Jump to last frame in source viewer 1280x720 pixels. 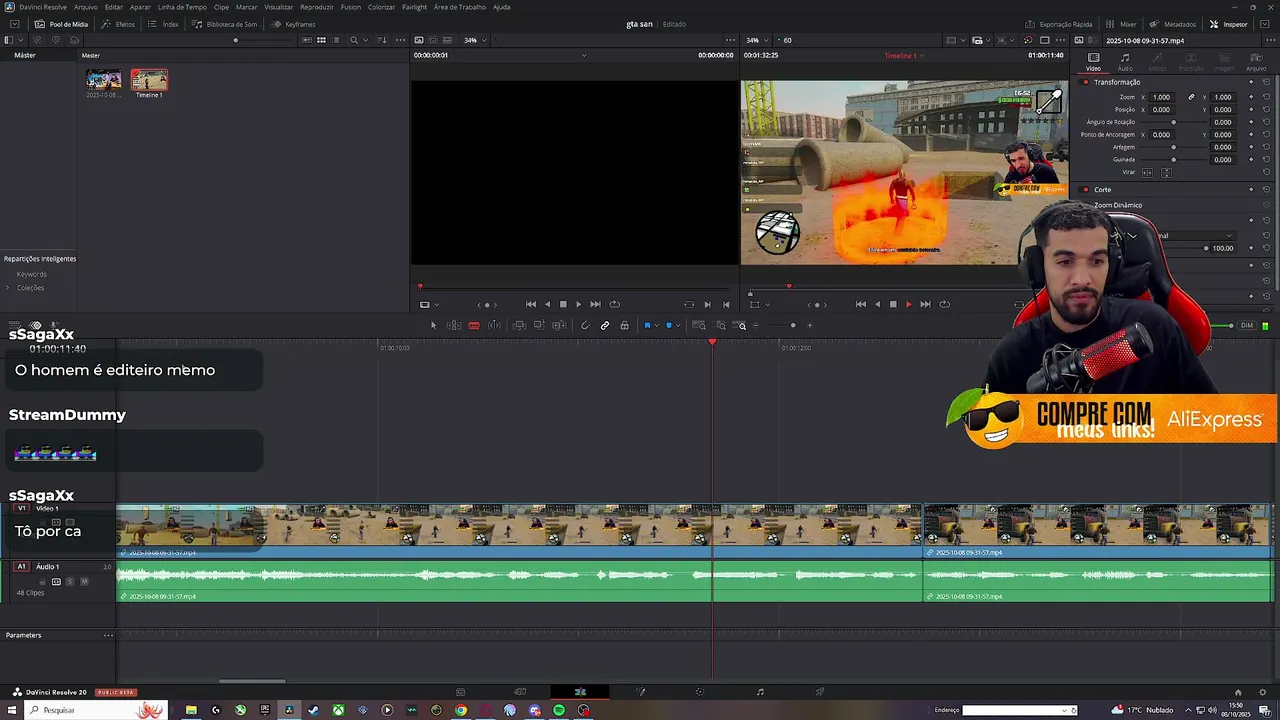coord(595,304)
